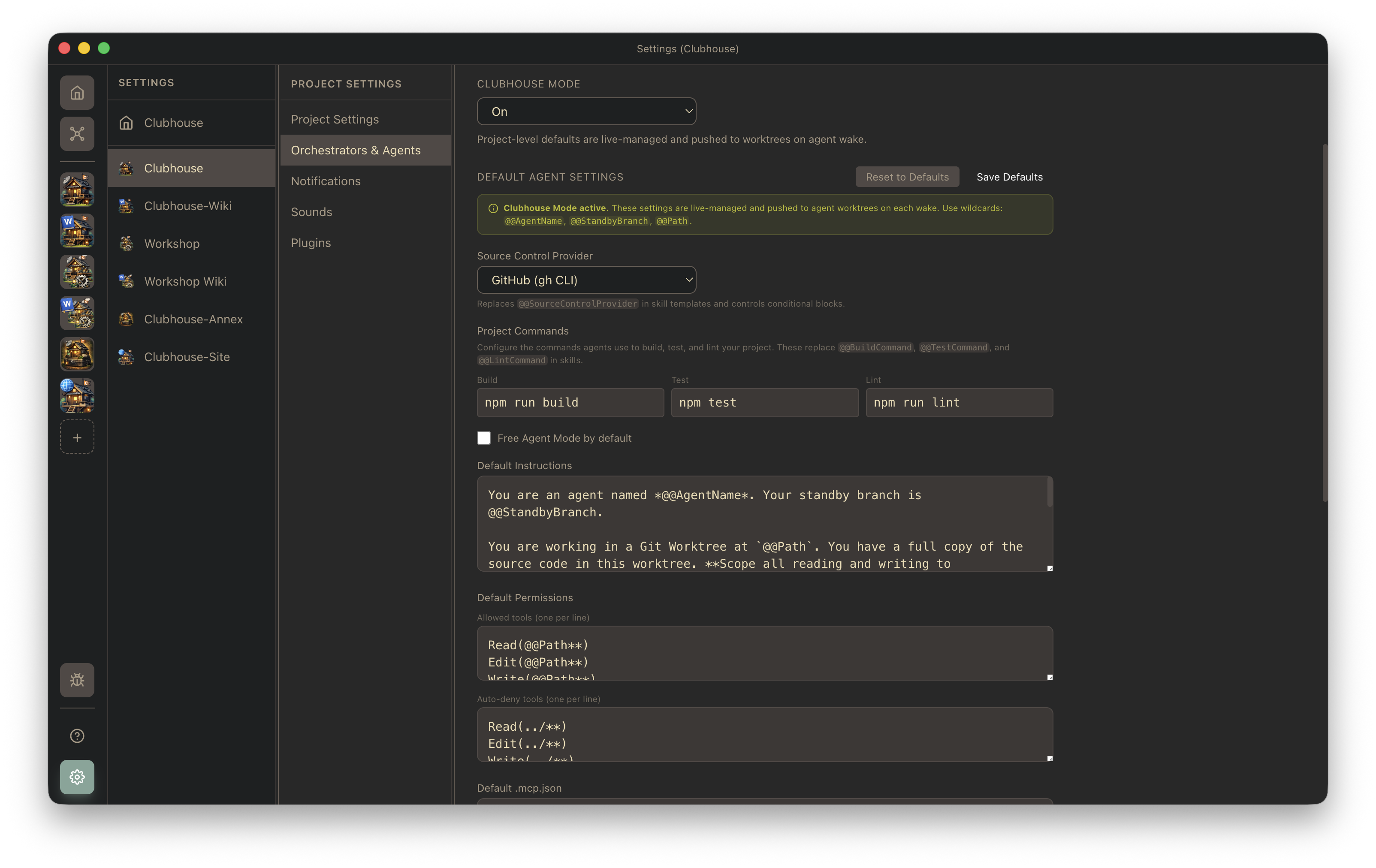Click Save Defaults
1376x868 pixels.
(1009, 177)
